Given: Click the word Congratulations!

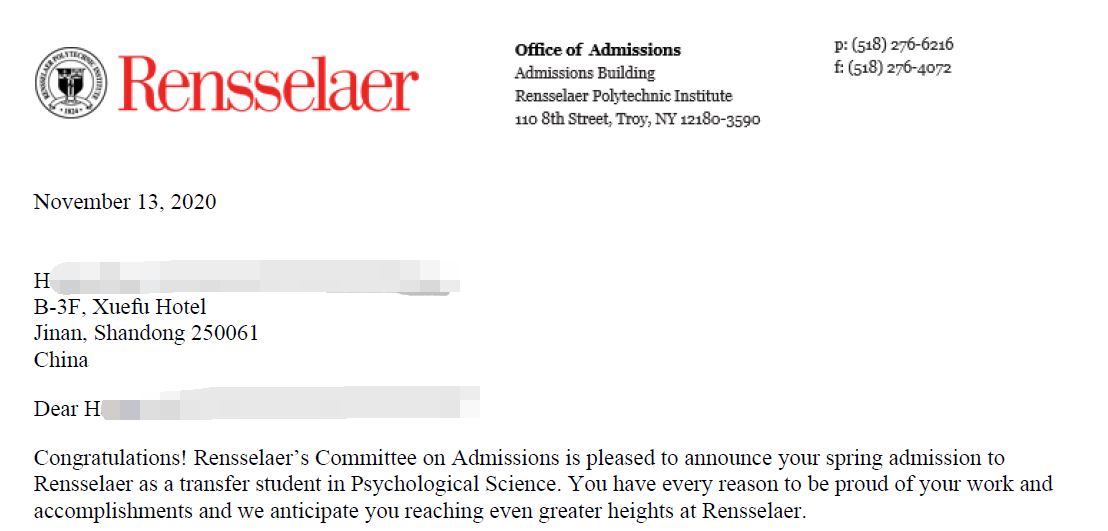Looking at the screenshot, I should pyautogui.click(x=111, y=459).
